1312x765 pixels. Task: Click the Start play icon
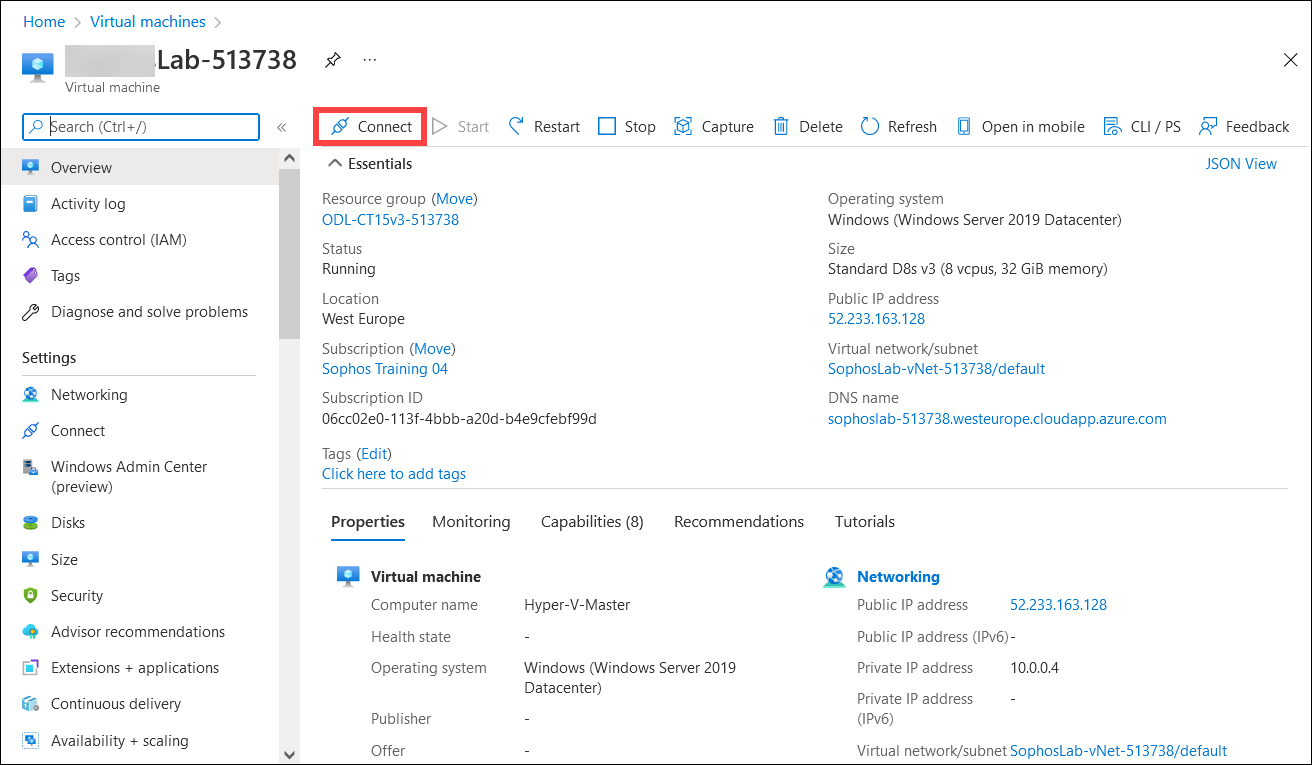tap(440, 127)
